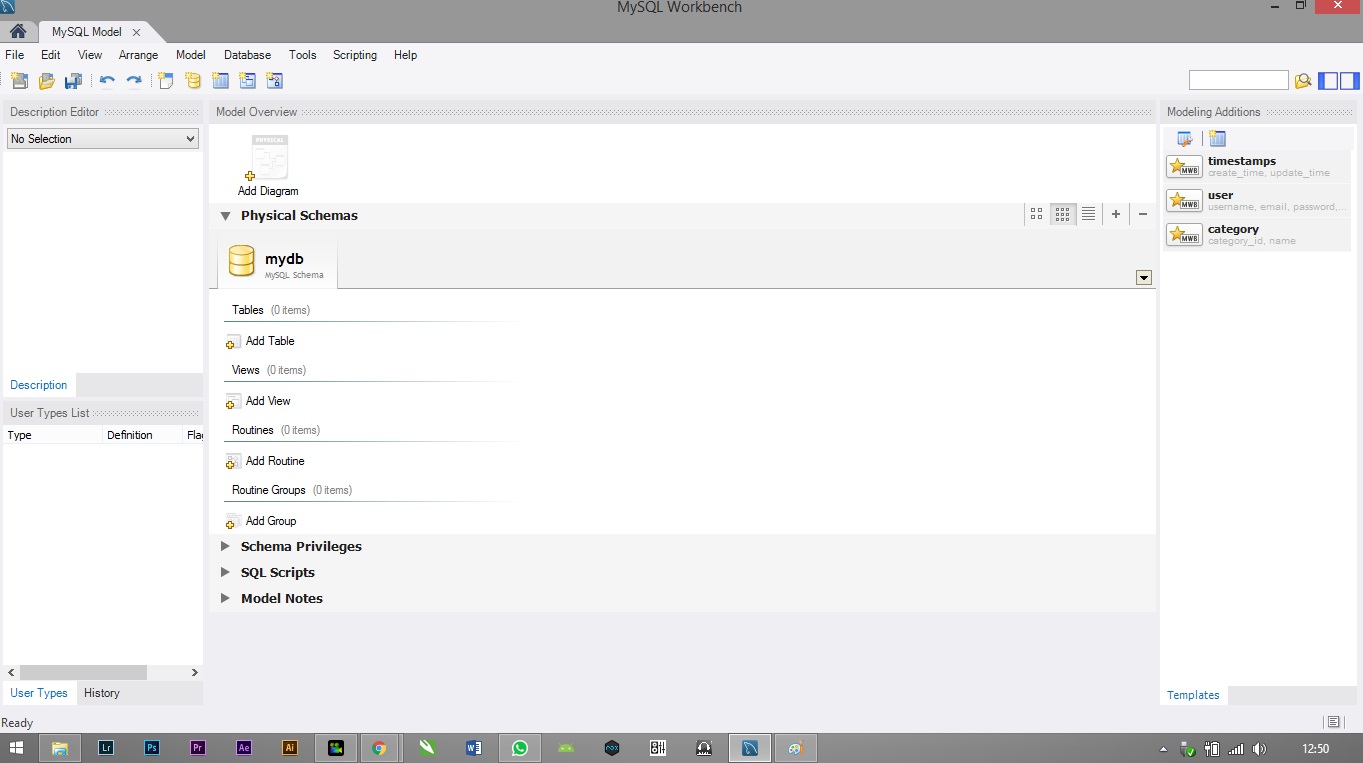The height and width of the screenshot is (763, 1363).
Task: Open Photoshop from the taskbar
Action: click(x=152, y=748)
